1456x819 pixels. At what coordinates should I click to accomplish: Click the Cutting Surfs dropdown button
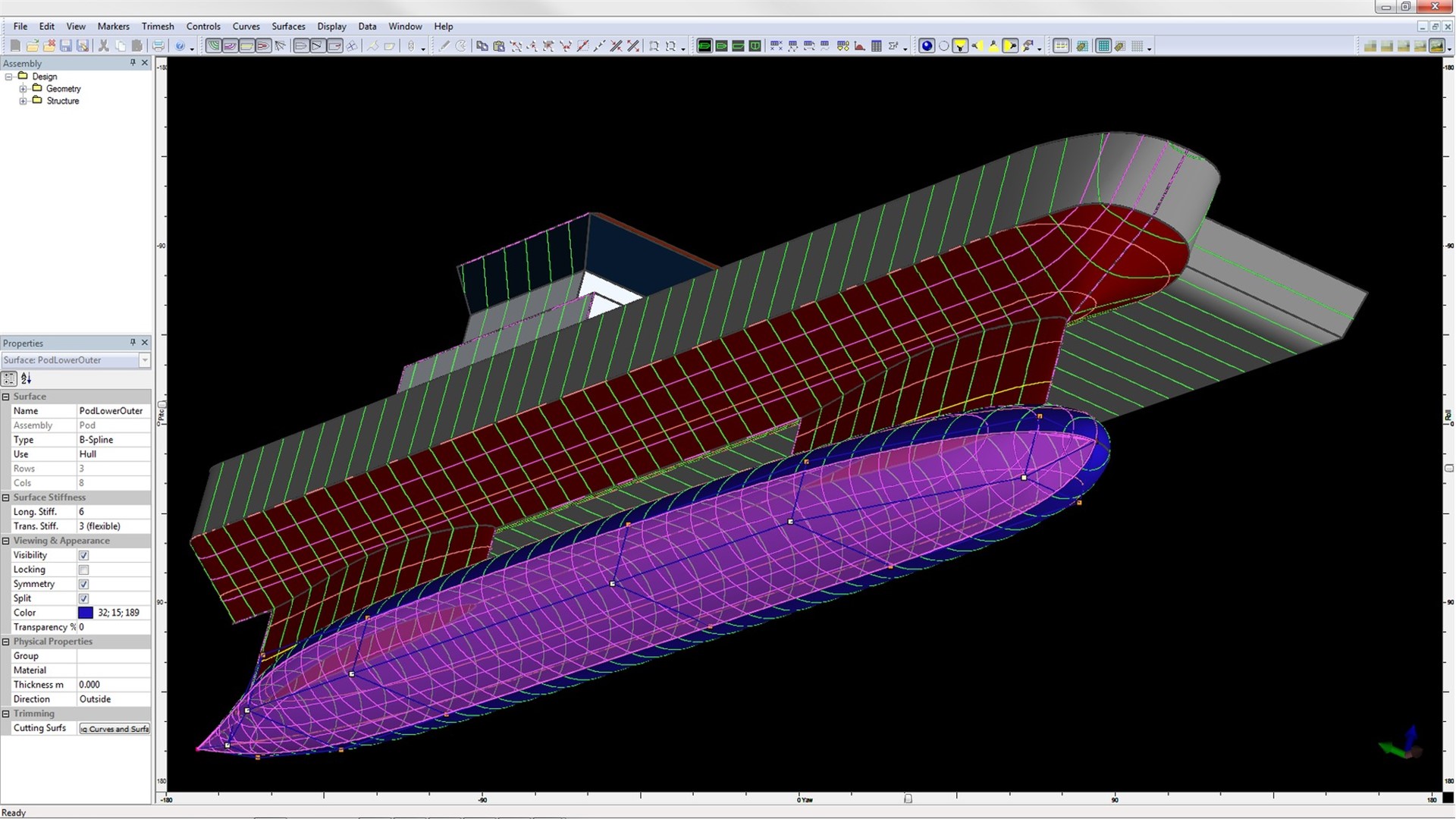(114, 729)
